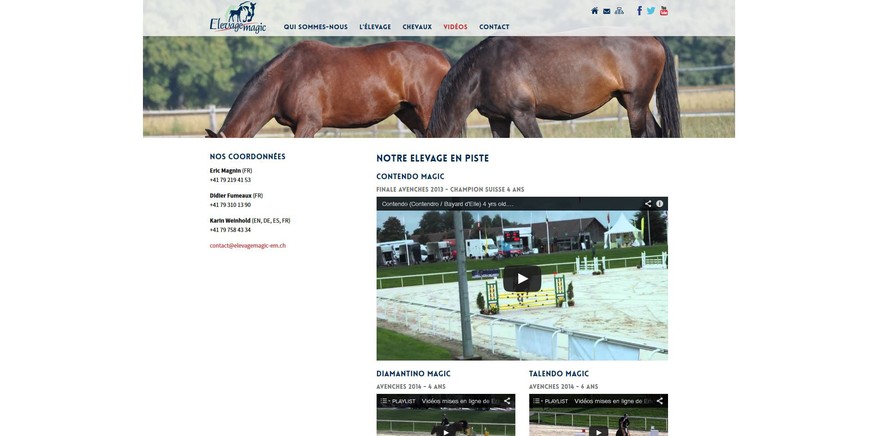Click the Elevage Magic logo
This screenshot has width=879, height=436.
(238, 18)
